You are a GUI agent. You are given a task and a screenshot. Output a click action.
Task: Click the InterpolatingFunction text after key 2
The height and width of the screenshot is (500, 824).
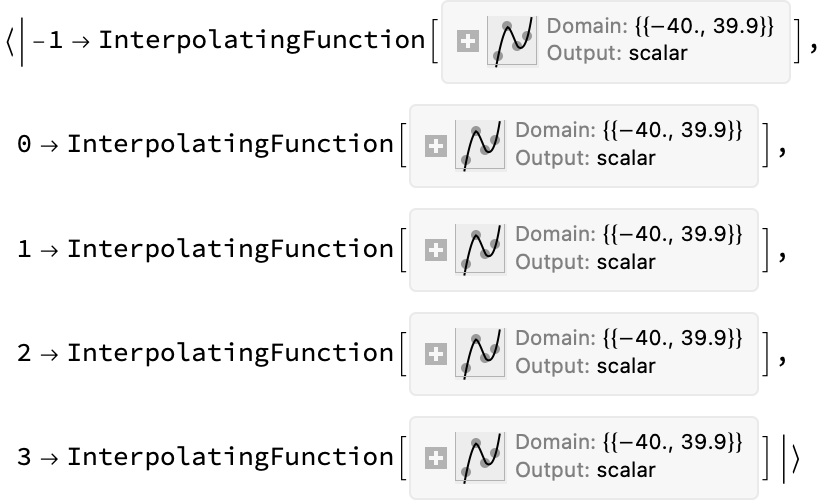231,354
